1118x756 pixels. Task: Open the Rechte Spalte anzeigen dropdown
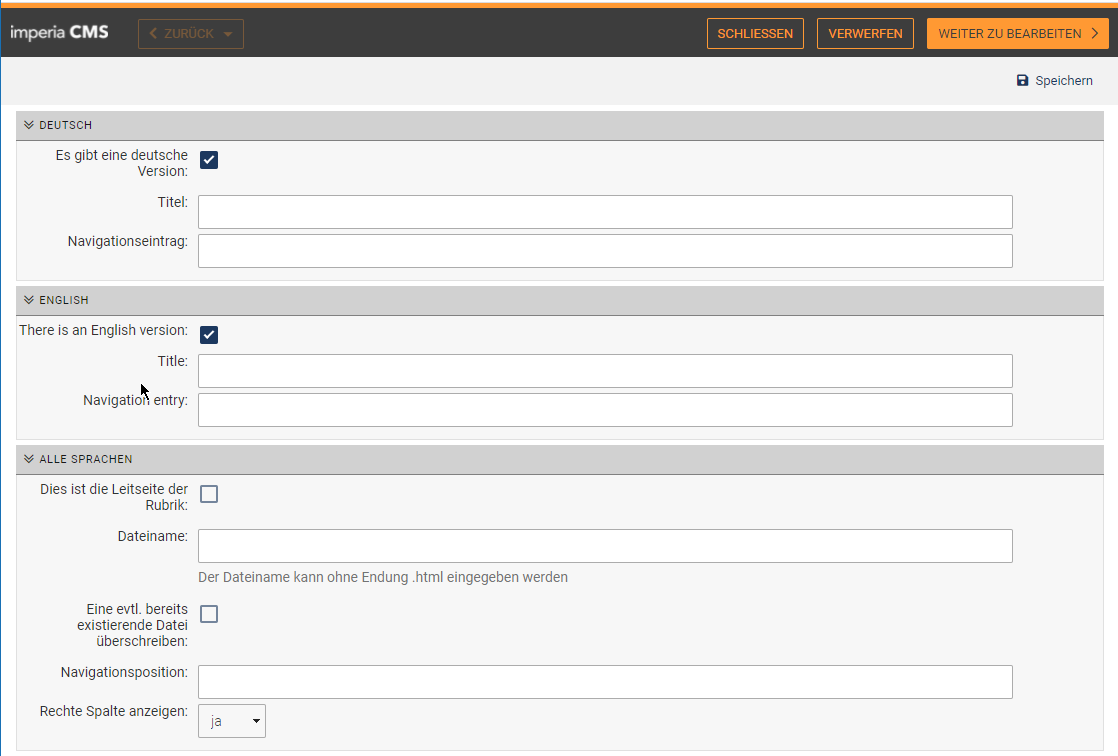(x=232, y=721)
